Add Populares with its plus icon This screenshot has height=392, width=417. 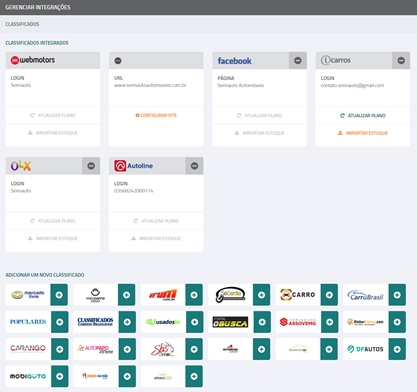(60, 322)
